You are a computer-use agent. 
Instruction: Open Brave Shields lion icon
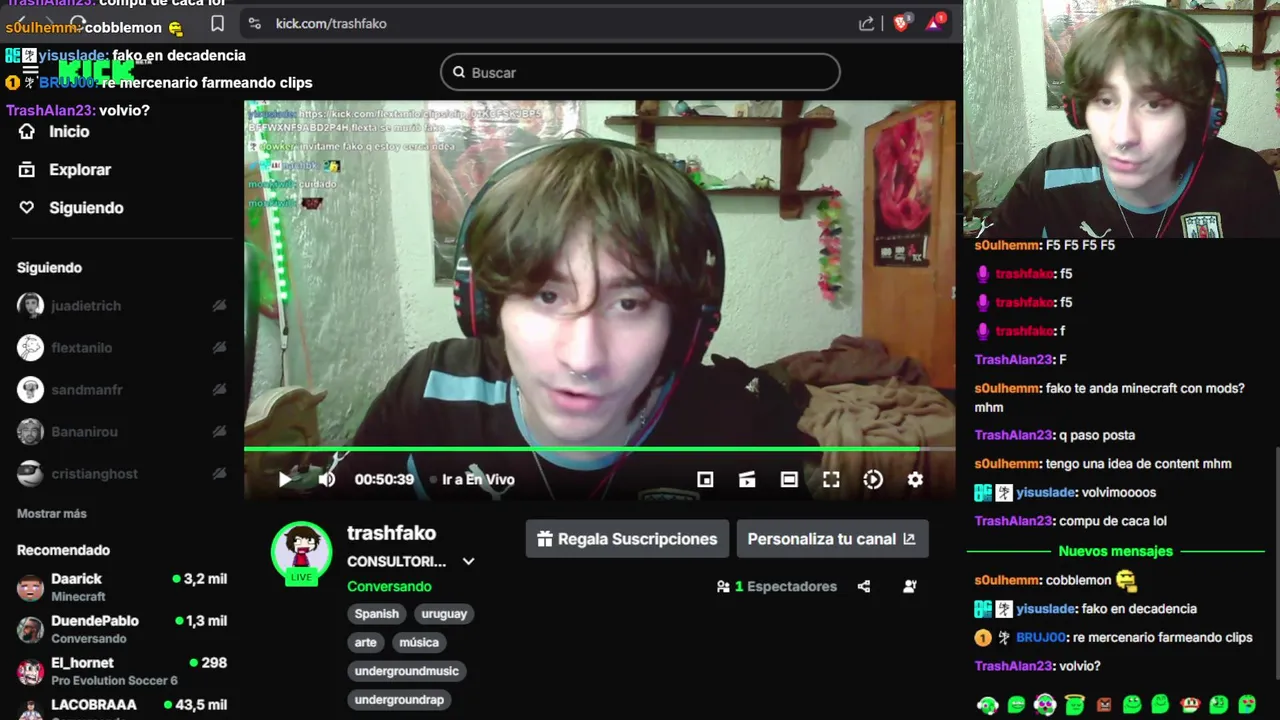(x=902, y=23)
